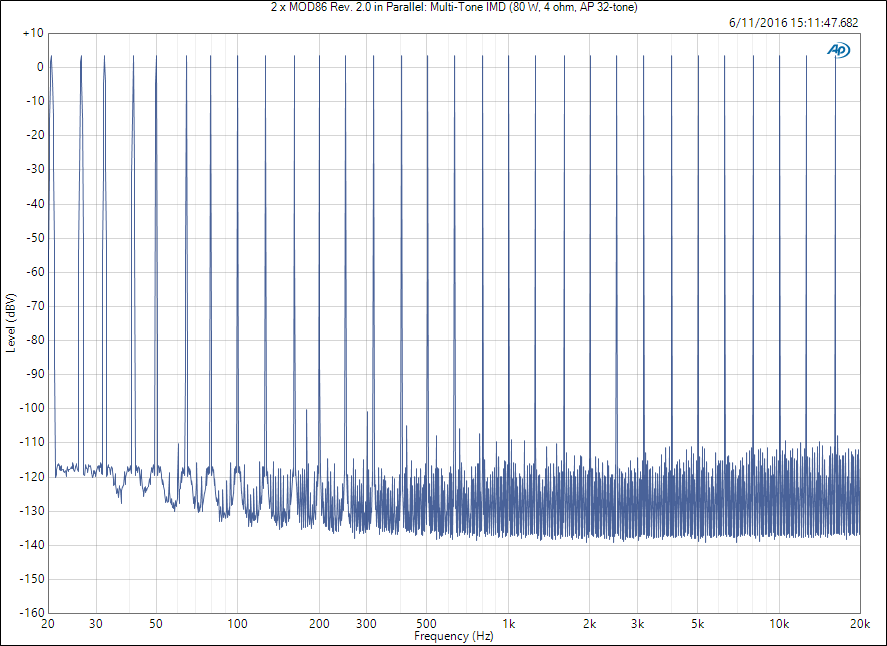Click the -110 level axis tick label

pos(32,442)
